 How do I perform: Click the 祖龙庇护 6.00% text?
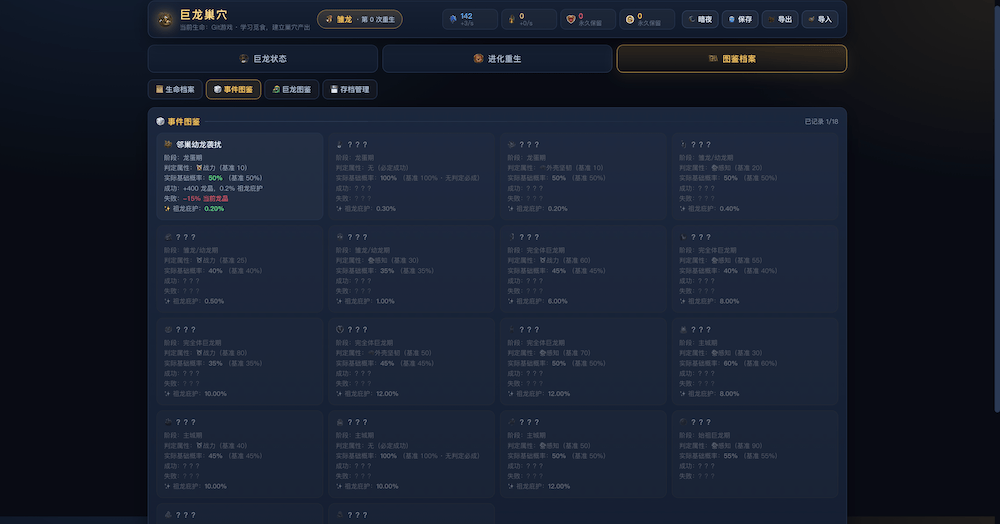point(539,301)
